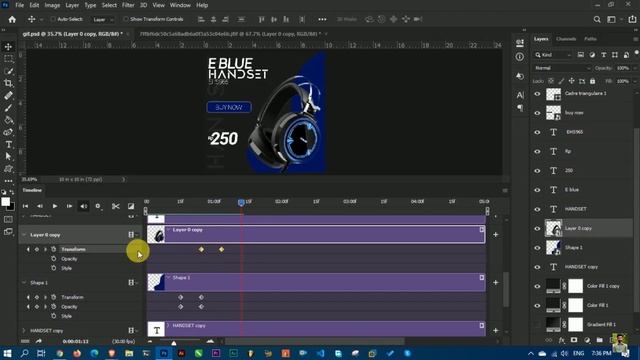The image size is (640, 360).
Task: Open the transition icon beside scissors
Action: click(131, 206)
